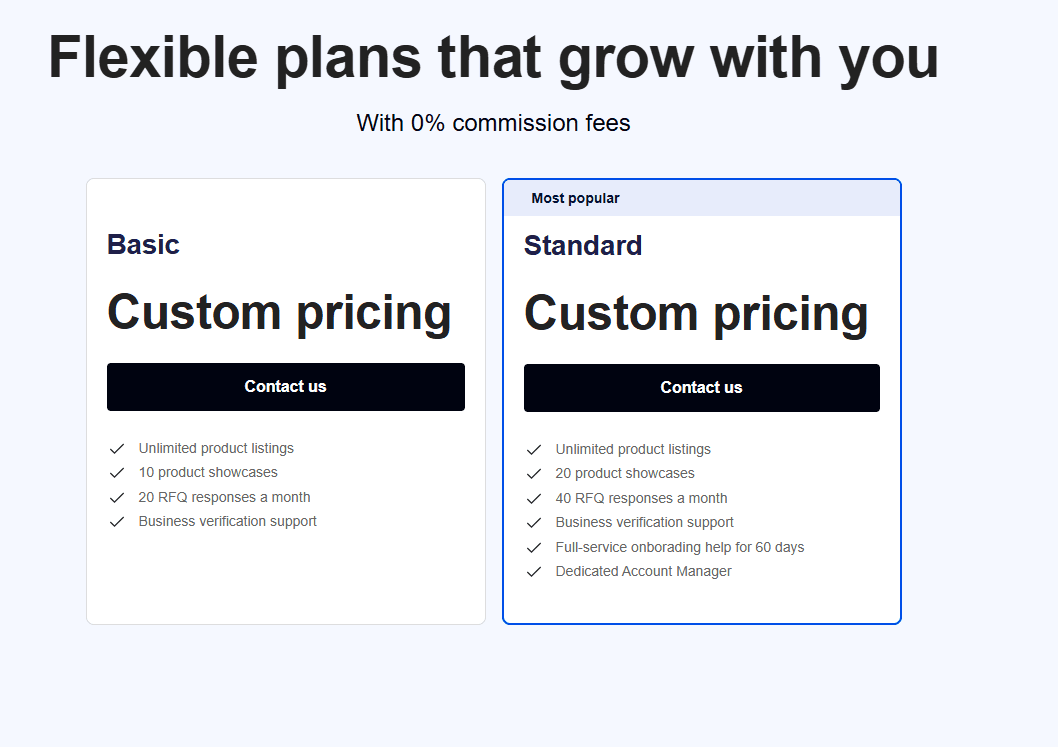The height and width of the screenshot is (747, 1058).
Task: Click the With 0% commission fees subtitle
Action: pos(493,123)
